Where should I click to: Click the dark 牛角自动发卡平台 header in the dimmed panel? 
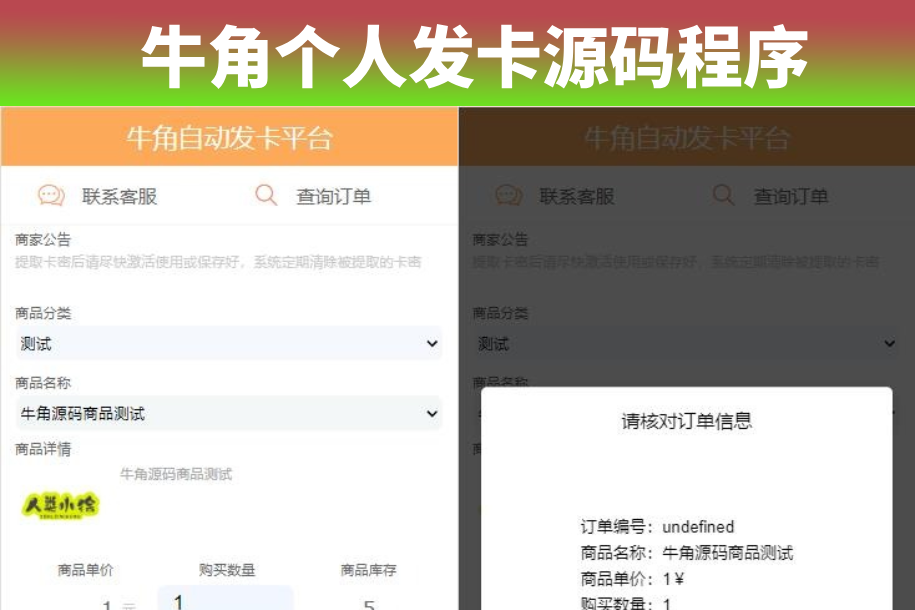687,138
